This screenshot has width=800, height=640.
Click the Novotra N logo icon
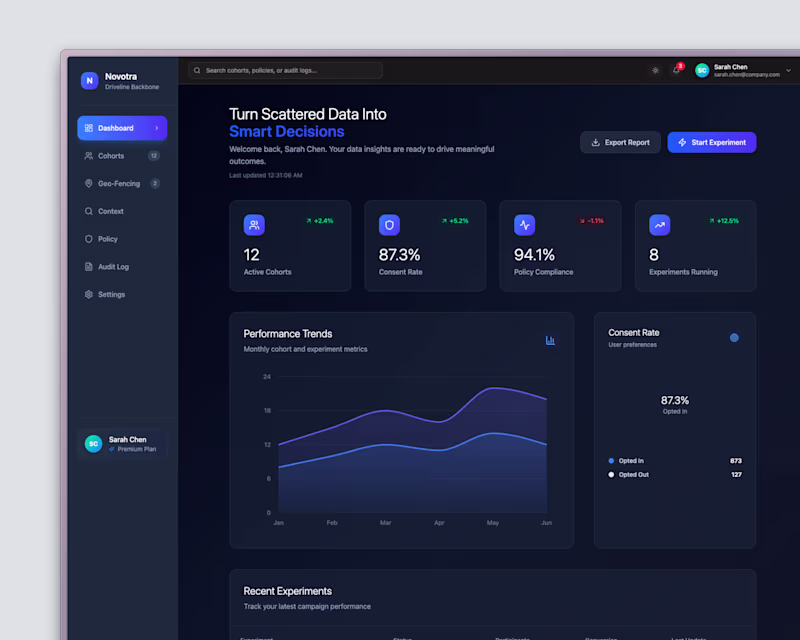coord(89,81)
